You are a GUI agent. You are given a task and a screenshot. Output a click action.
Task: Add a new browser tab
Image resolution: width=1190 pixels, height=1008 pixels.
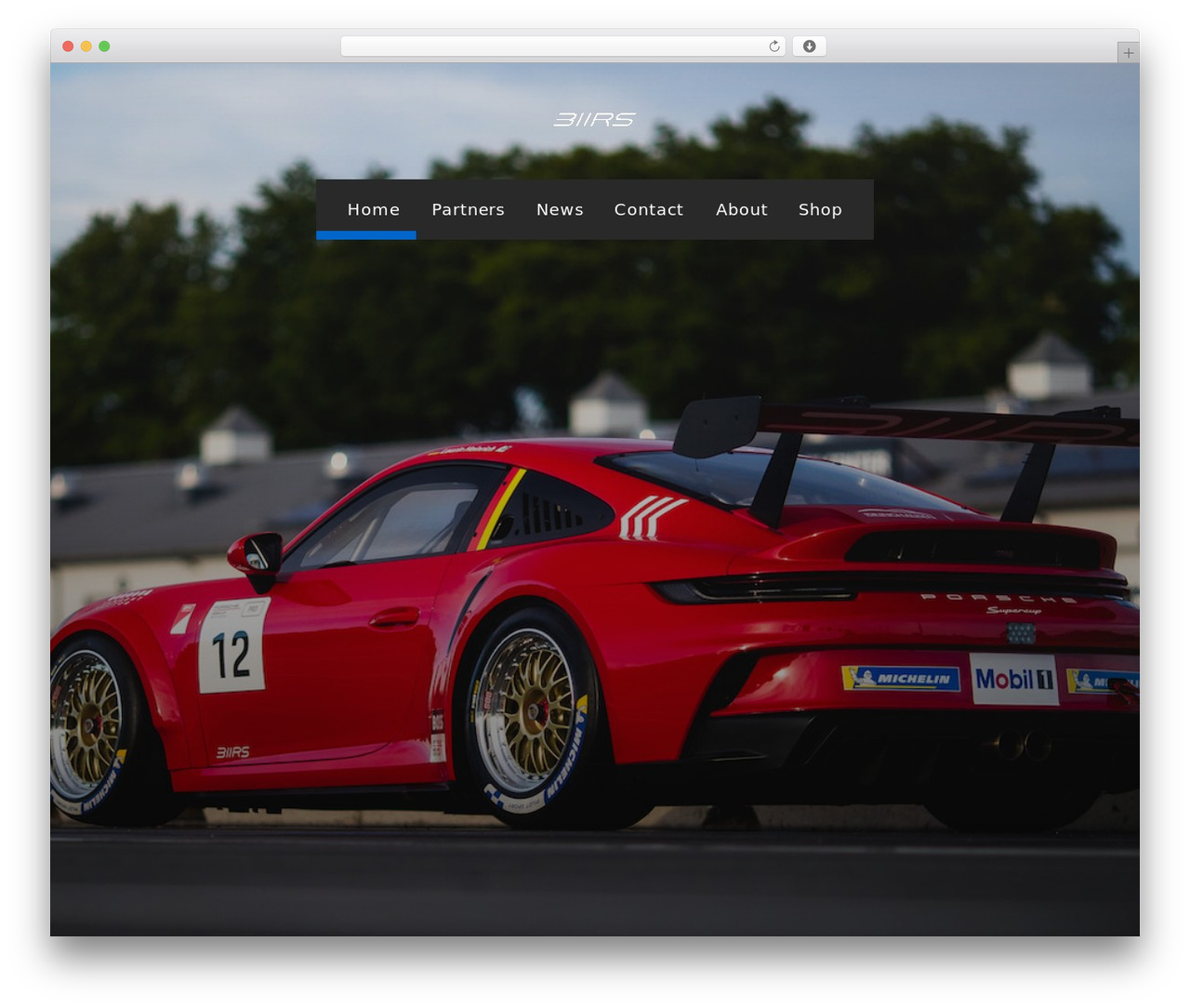[x=1128, y=53]
